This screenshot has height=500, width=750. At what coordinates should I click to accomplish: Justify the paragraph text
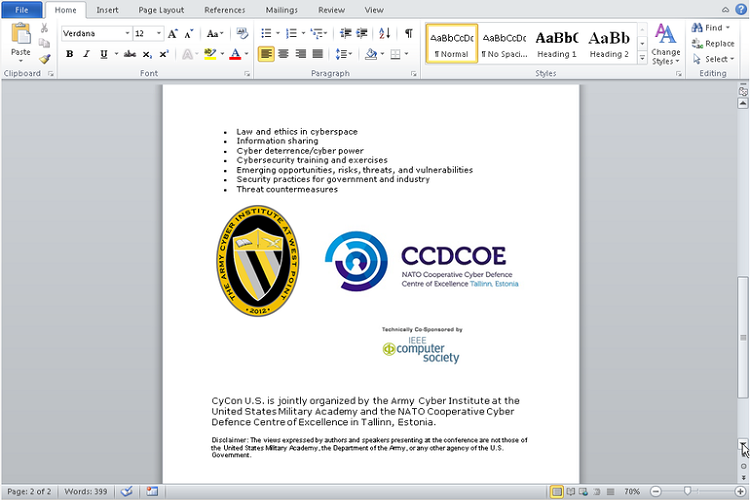(x=318, y=54)
